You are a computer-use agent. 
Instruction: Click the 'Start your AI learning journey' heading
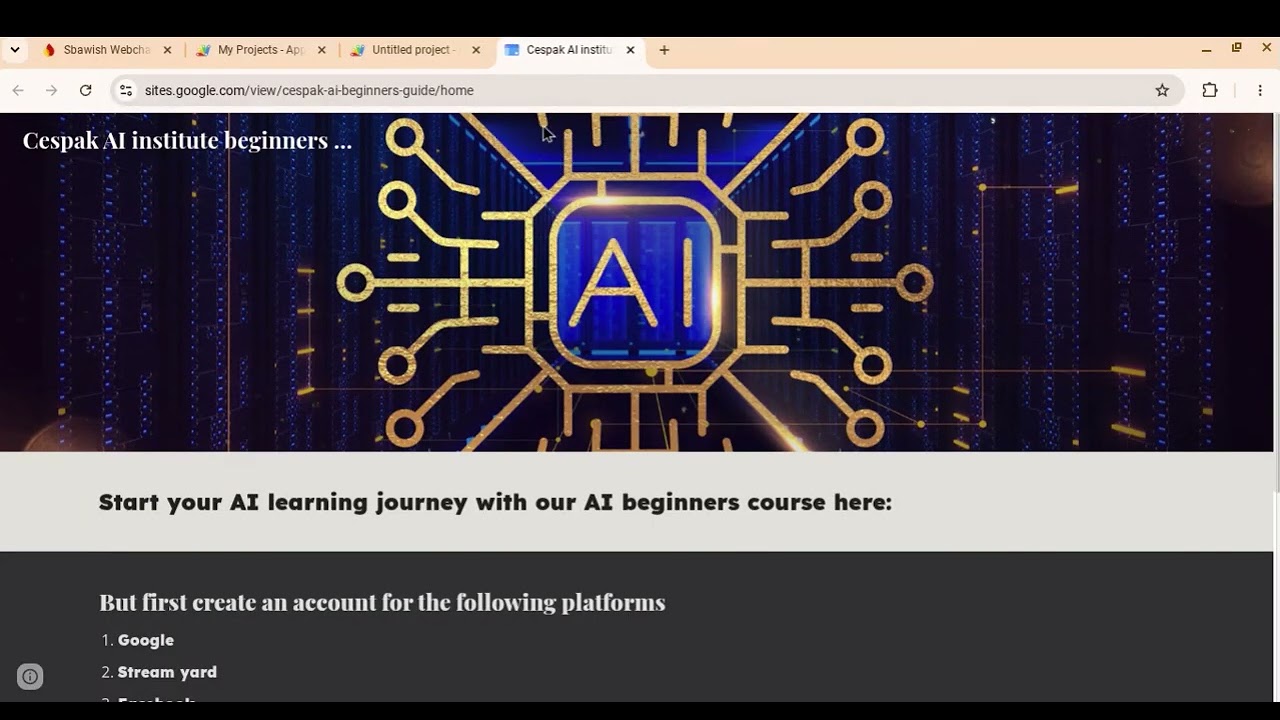[495, 502]
